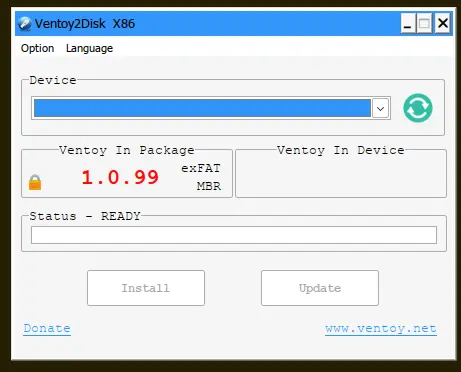The width and height of the screenshot is (461, 372).
Task: Click the Status - READY label
Action: click(x=85, y=216)
